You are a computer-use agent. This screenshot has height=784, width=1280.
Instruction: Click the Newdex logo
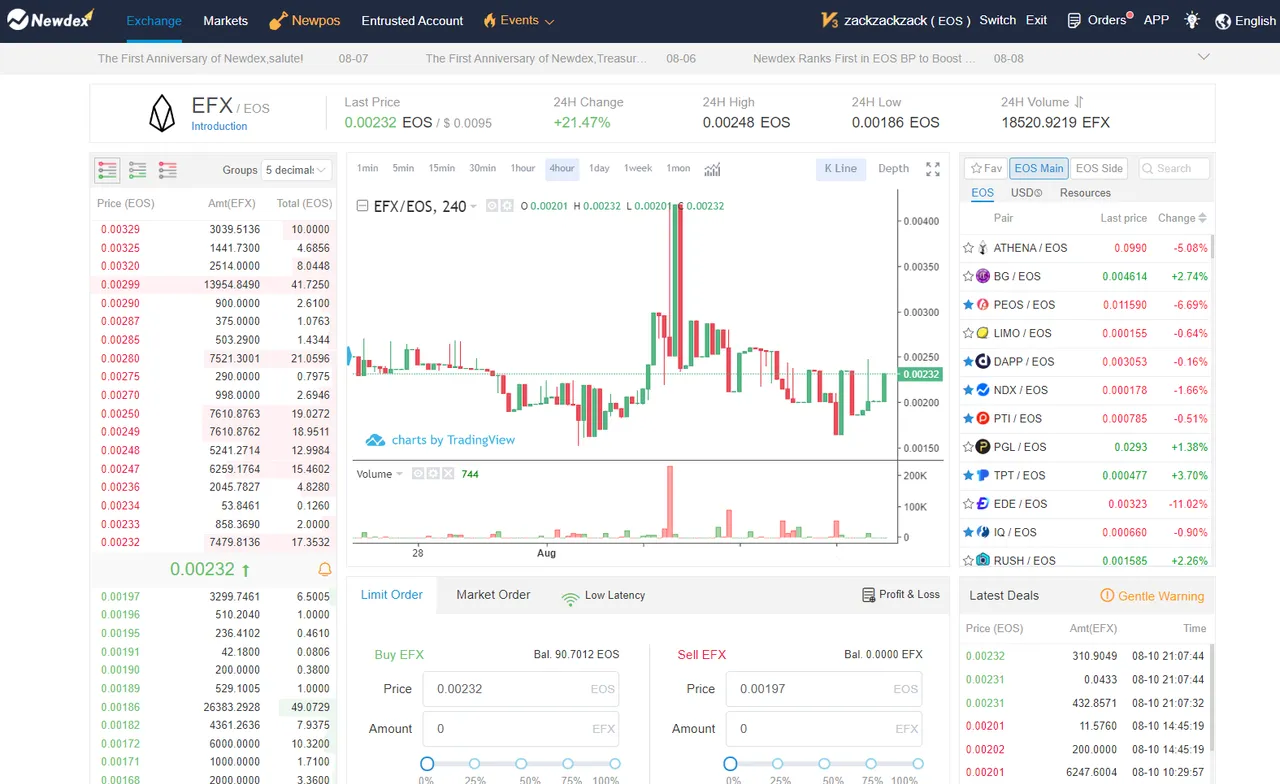pos(51,20)
